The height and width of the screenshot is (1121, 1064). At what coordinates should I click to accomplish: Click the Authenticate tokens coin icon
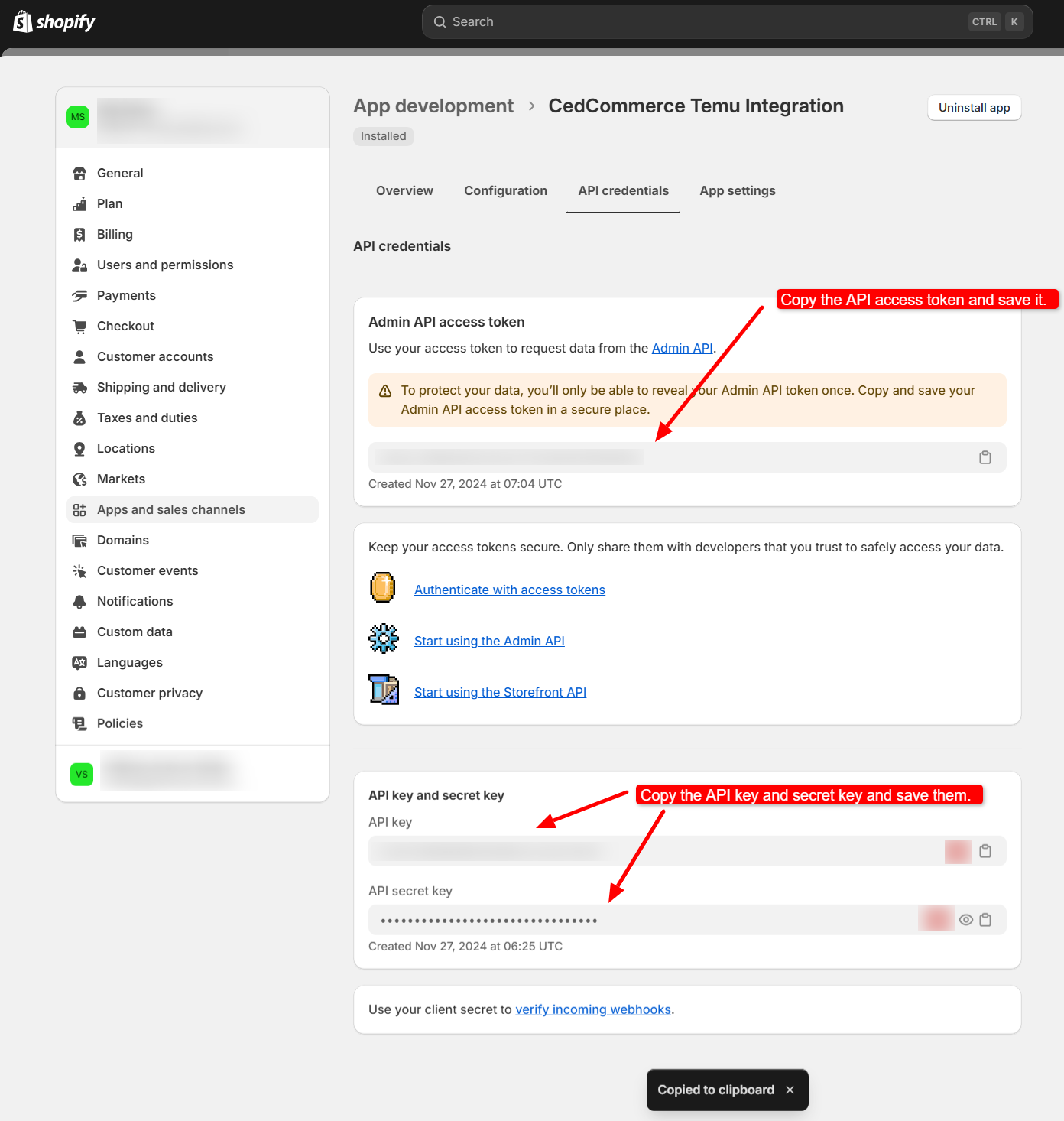(383, 587)
